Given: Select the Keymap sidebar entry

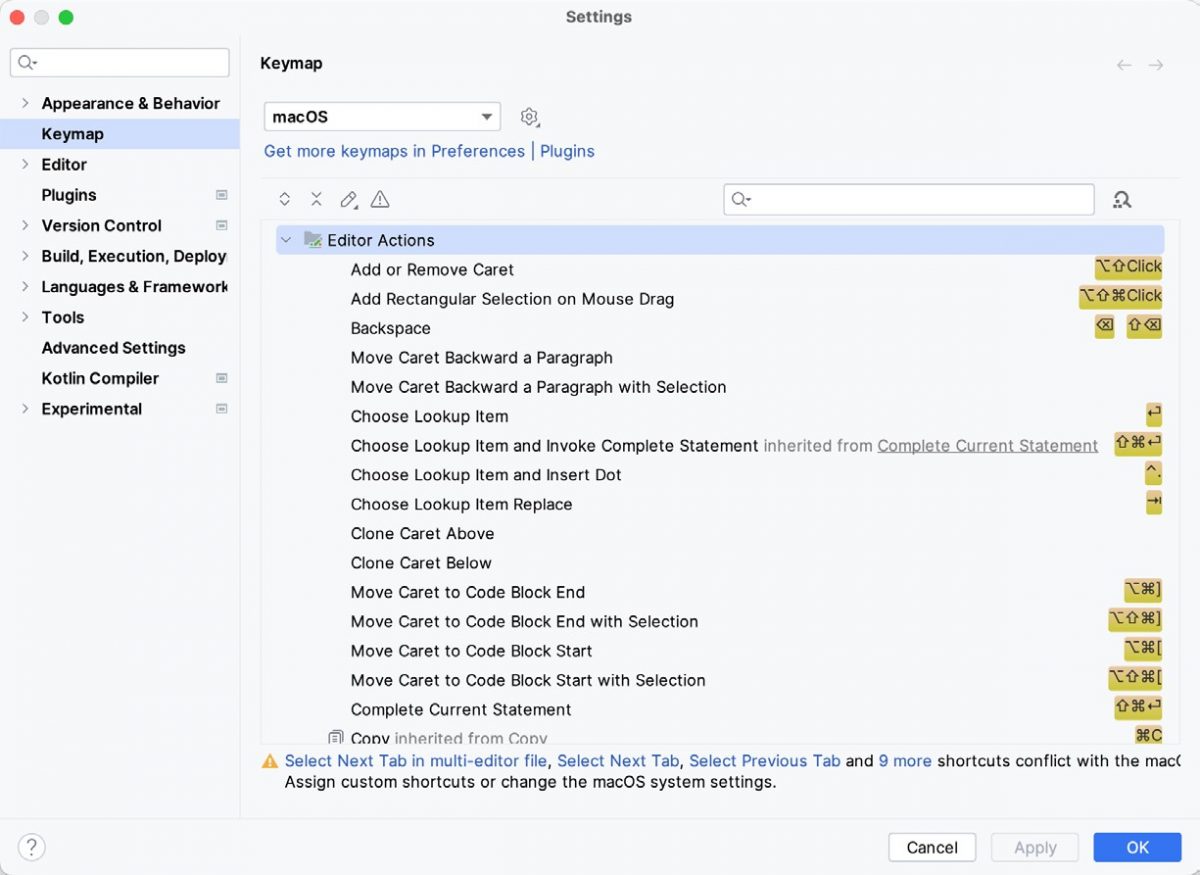Looking at the screenshot, I should coord(72,133).
